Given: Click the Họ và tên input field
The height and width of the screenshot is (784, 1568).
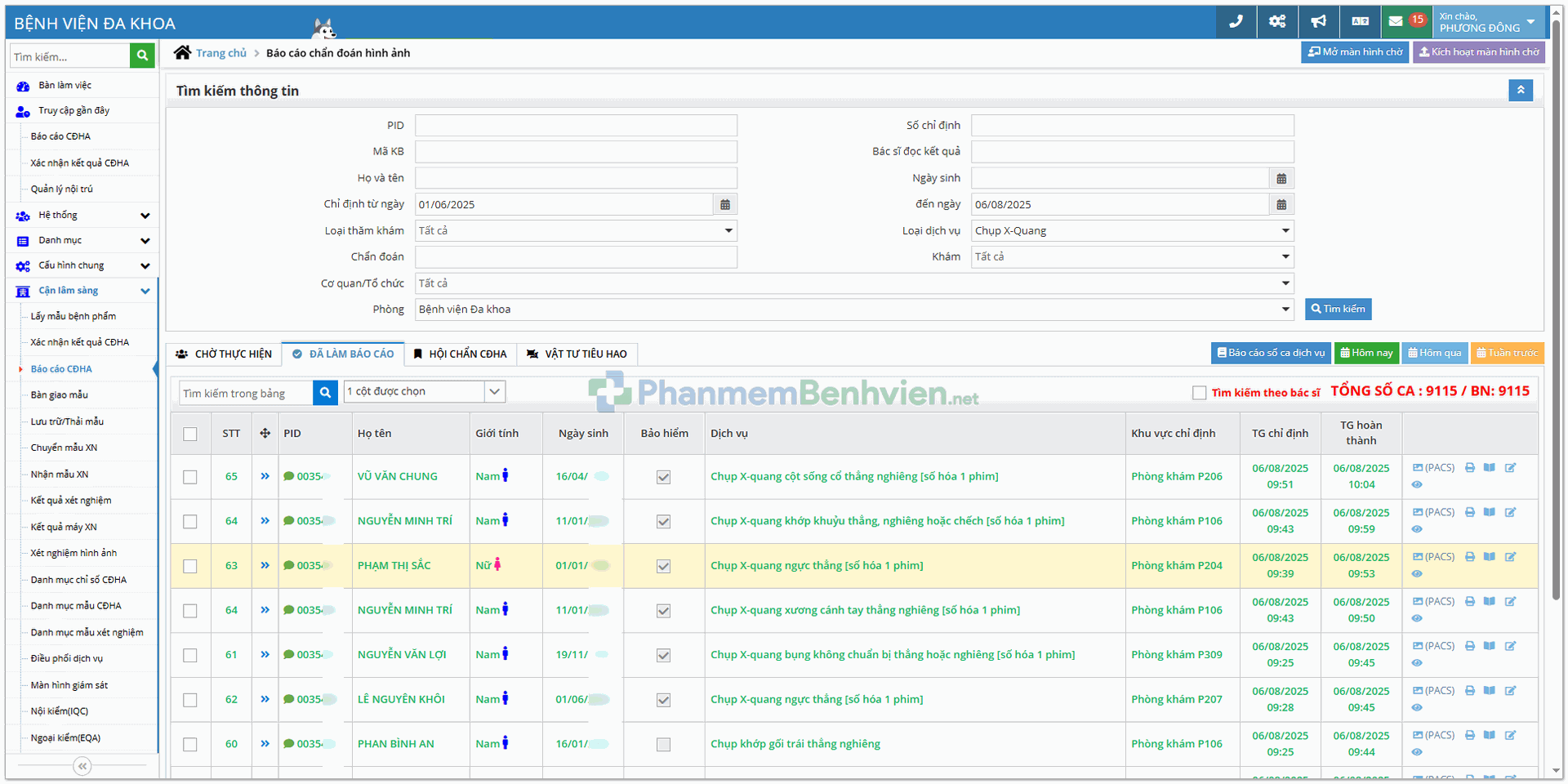Looking at the screenshot, I should pyautogui.click(x=576, y=178).
